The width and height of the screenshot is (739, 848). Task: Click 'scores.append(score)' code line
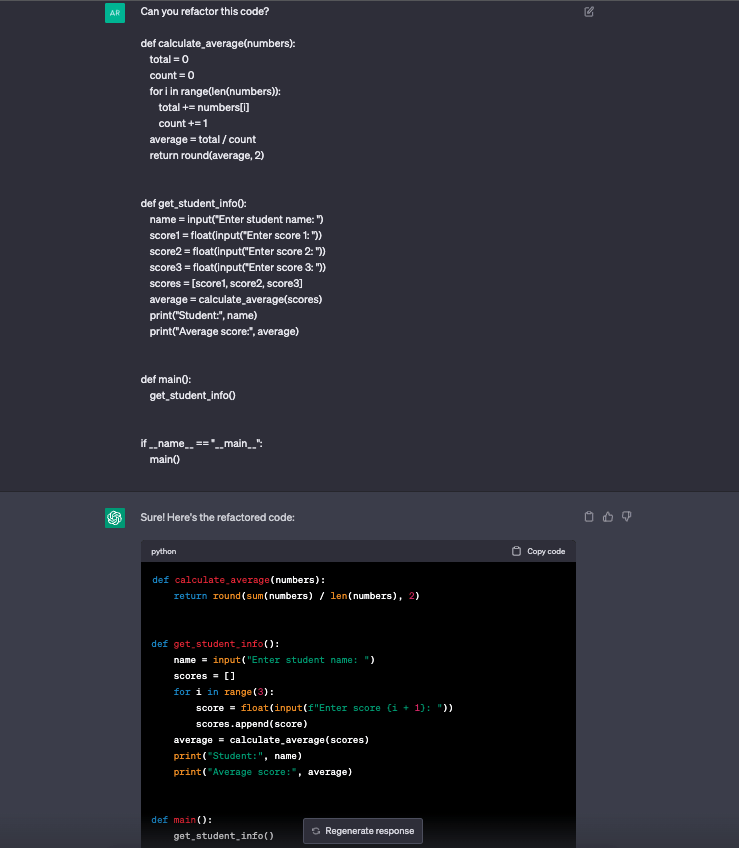pos(252,724)
